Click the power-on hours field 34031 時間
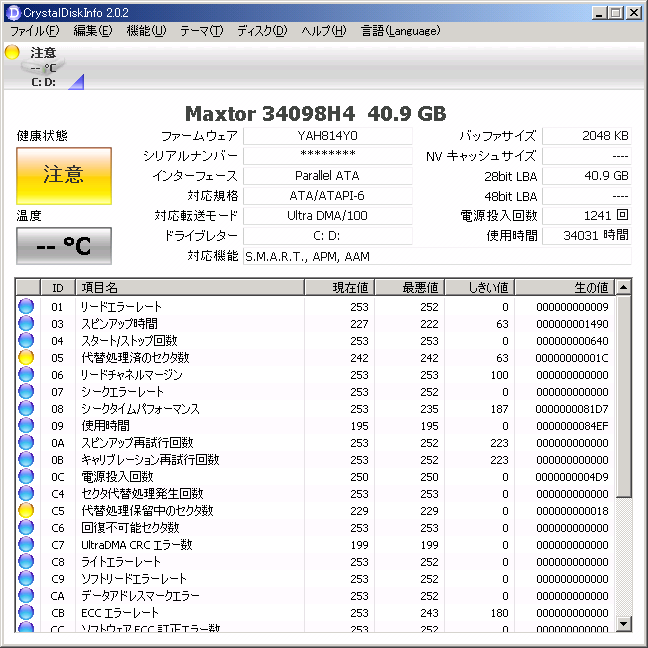 [x=587, y=236]
